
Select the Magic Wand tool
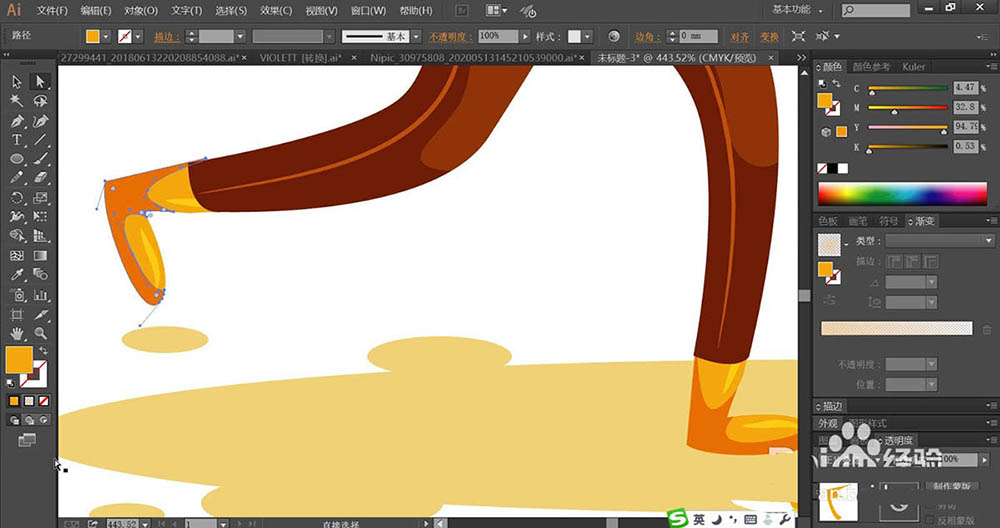[17, 101]
